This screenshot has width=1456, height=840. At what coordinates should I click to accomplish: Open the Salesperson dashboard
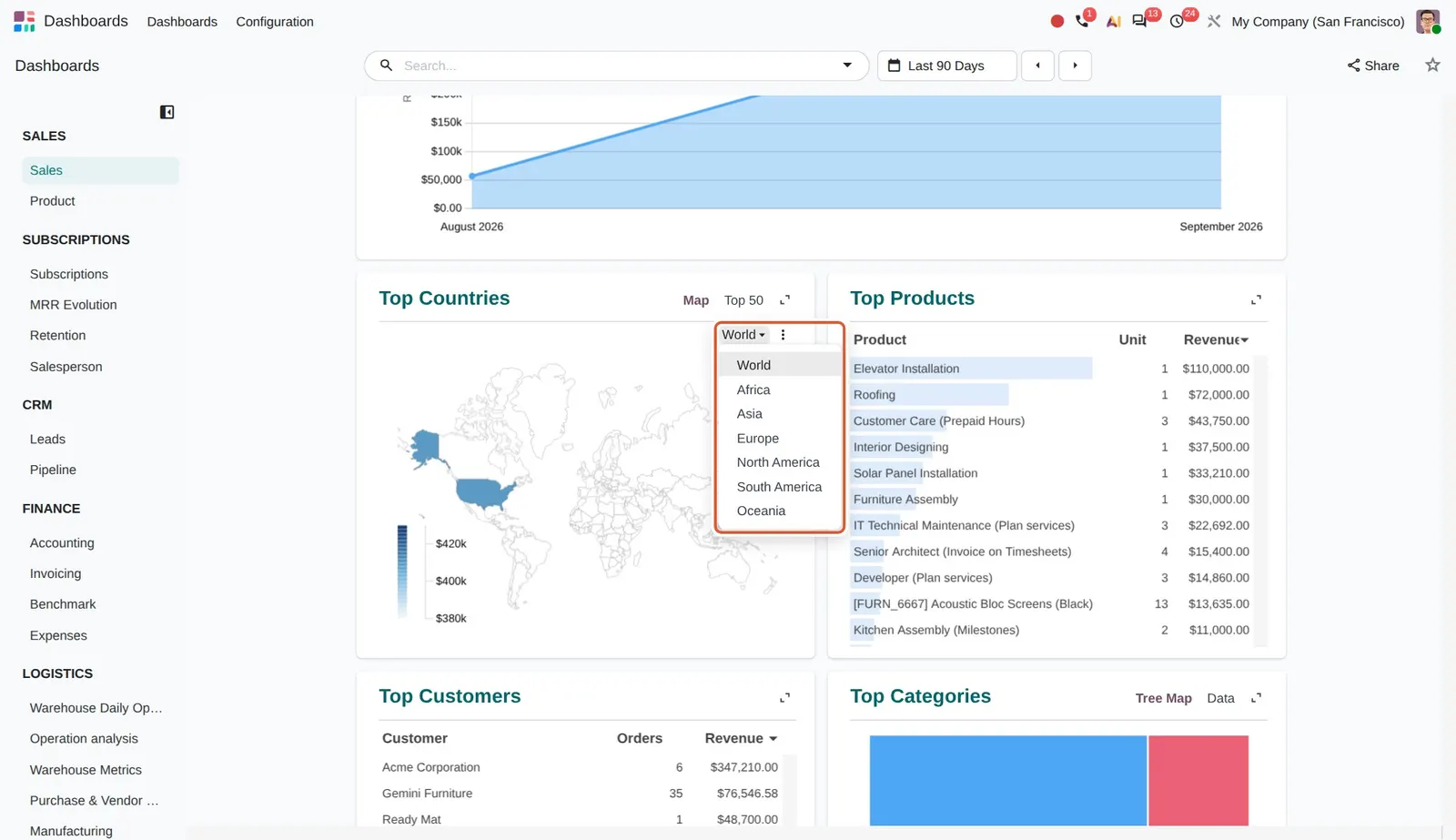[x=100, y=367]
